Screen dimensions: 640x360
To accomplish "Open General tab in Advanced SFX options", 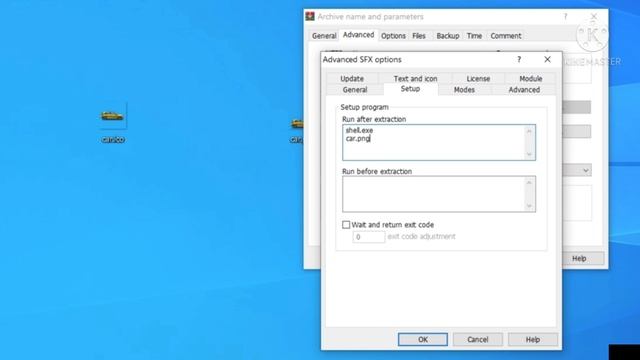I will tap(355, 90).
